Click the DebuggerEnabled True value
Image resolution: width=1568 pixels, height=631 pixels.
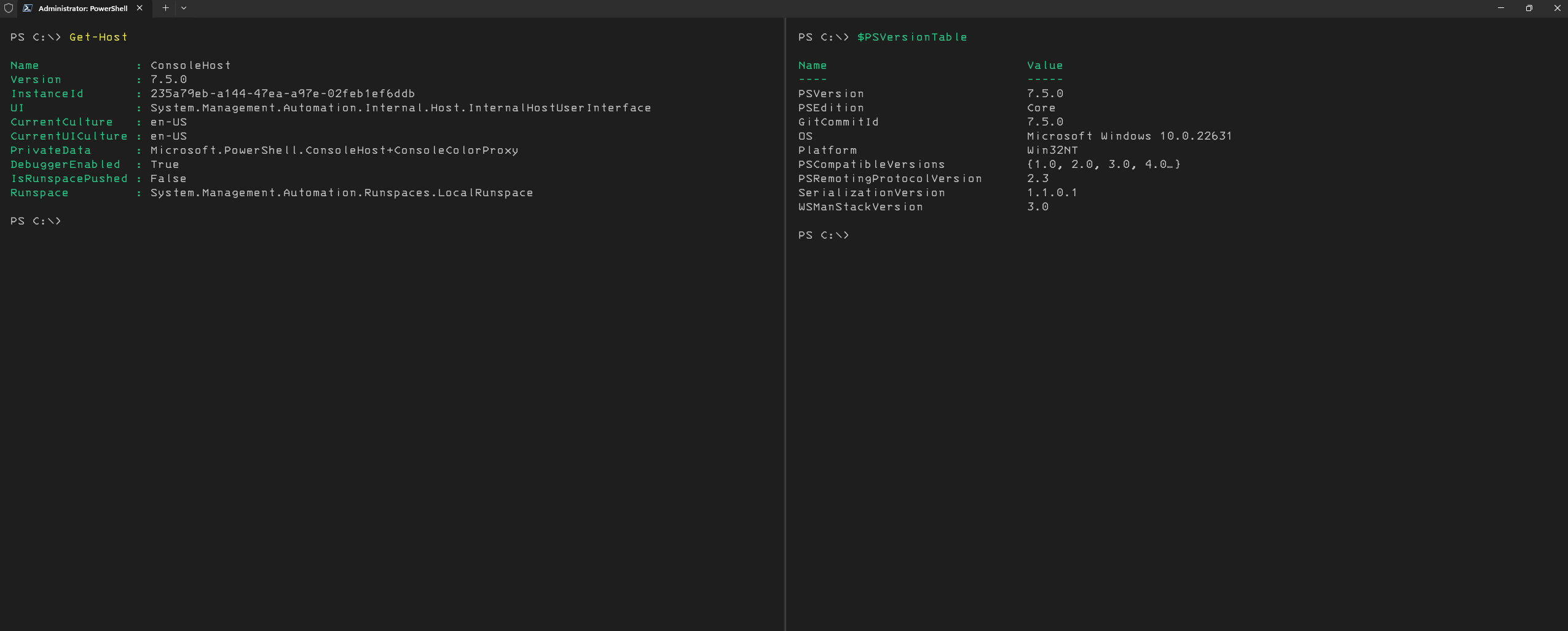tap(165, 164)
